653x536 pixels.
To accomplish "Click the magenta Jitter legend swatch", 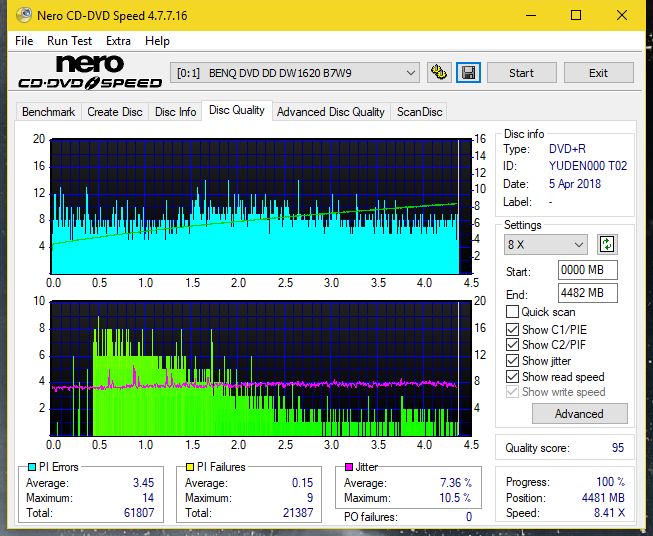I will (x=349, y=467).
